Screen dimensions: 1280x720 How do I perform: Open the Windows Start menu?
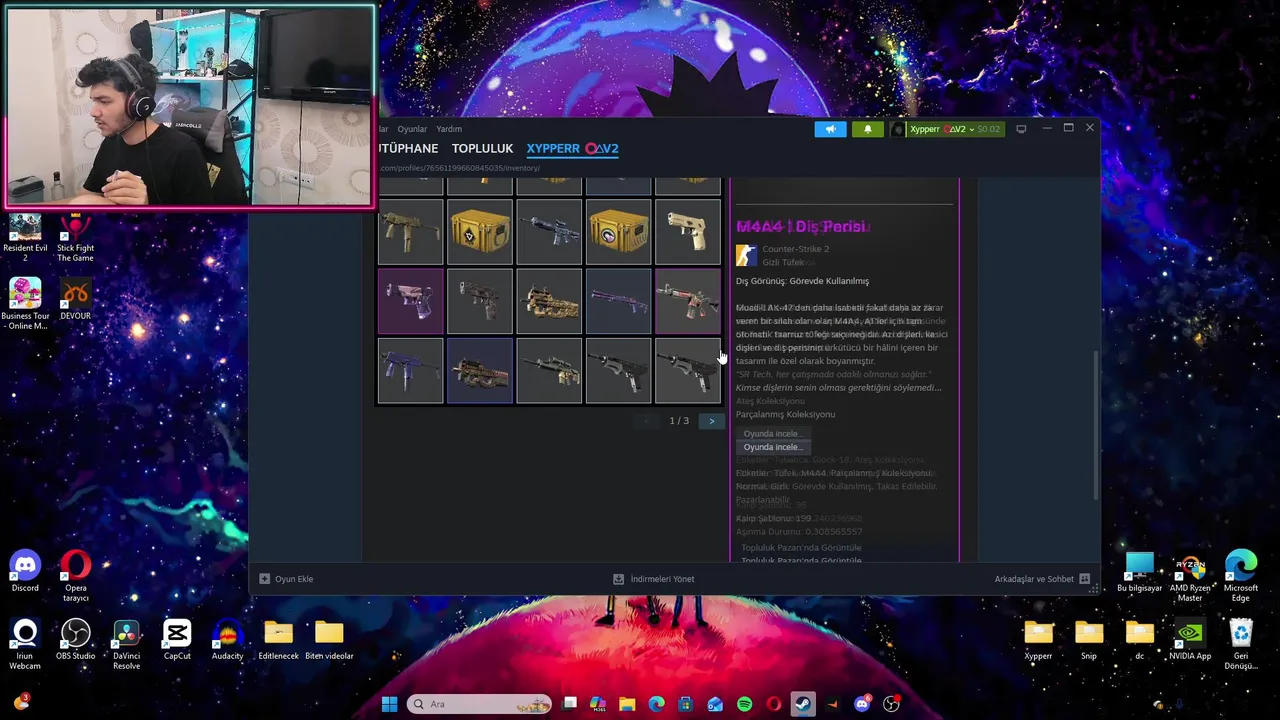pyautogui.click(x=389, y=704)
